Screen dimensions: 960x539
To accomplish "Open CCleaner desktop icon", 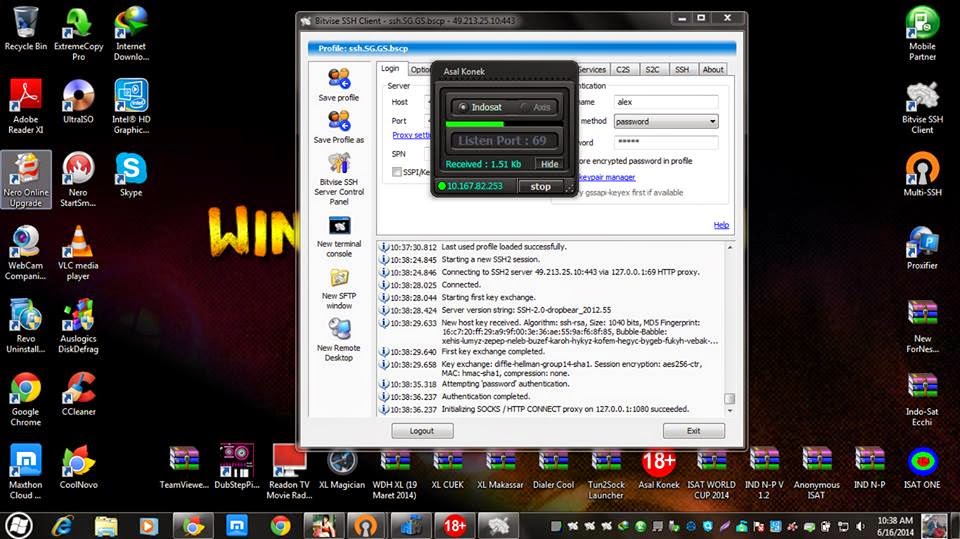I will coord(78,394).
